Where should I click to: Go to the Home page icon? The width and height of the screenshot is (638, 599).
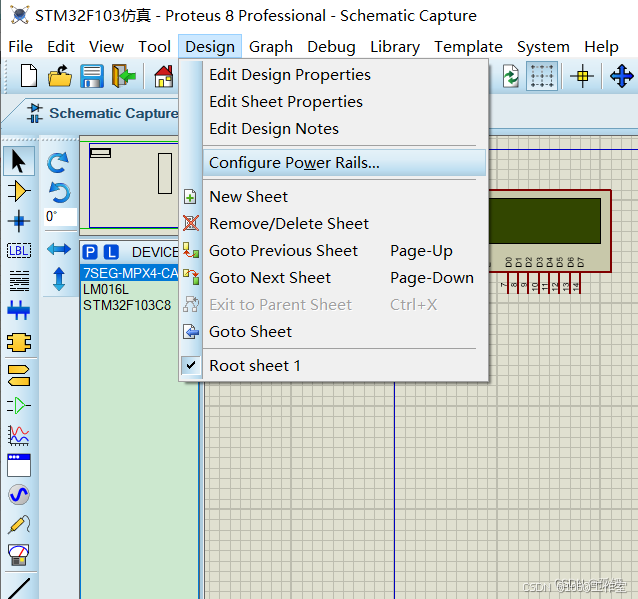tap(164, 76)
